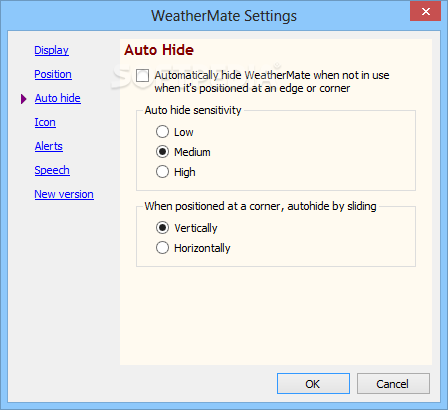Confirm settings with OK button
The image size is (448, 410).
tap(313, 384)
